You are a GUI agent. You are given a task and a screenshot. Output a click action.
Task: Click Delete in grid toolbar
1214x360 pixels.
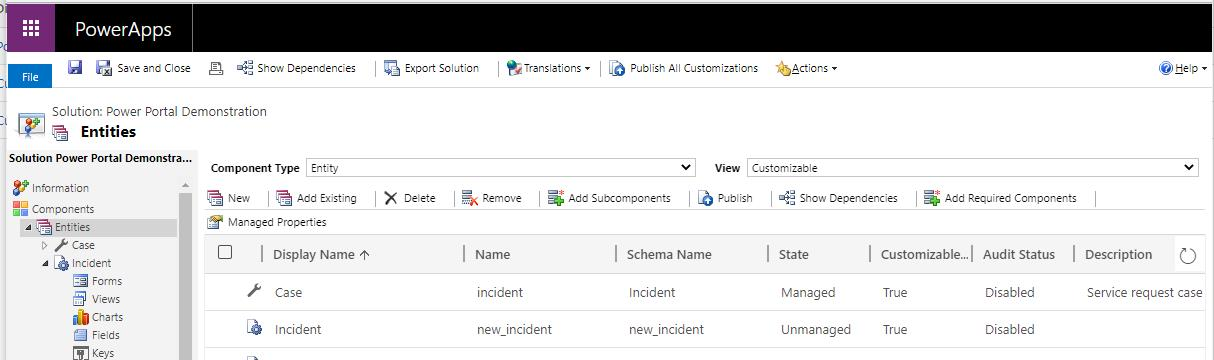(410, 198)
